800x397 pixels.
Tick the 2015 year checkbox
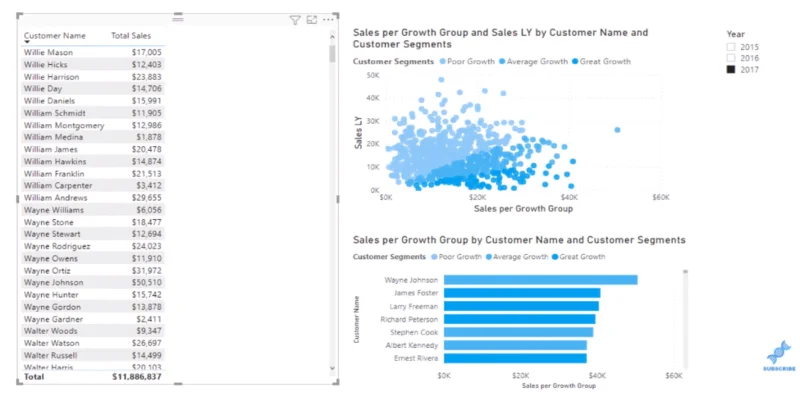pyautogui.click(x=731, y=47)
